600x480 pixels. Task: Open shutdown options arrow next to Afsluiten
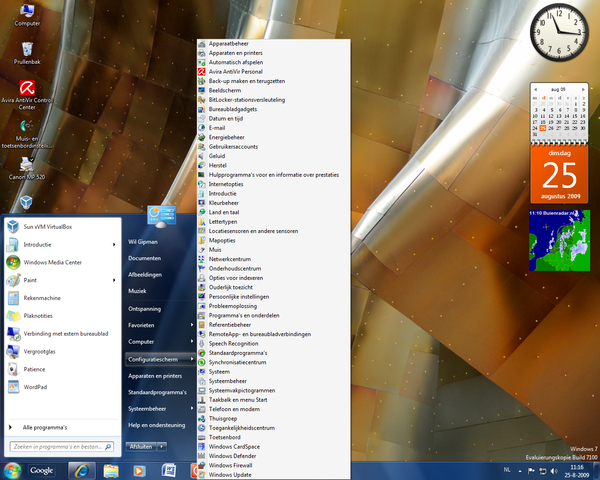162,446
